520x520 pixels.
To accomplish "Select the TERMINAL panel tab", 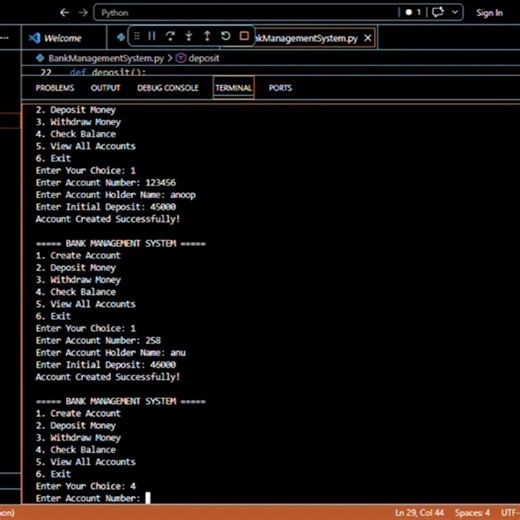I will 233,88.
